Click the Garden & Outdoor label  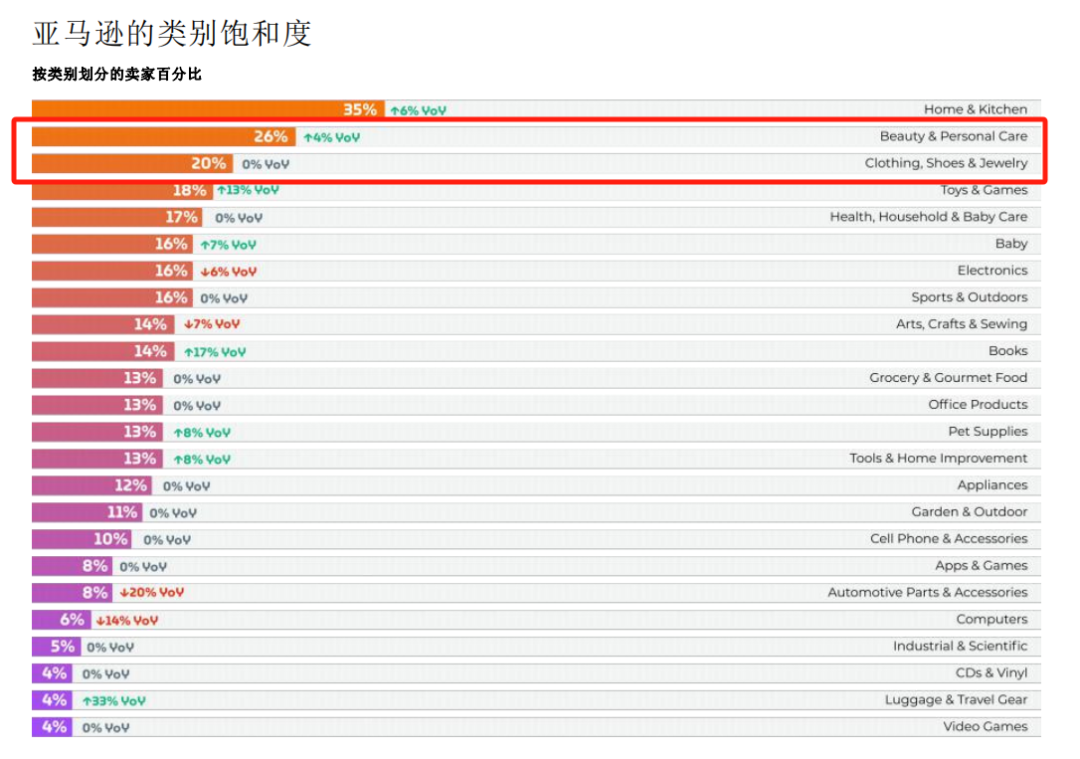[969, 512]
